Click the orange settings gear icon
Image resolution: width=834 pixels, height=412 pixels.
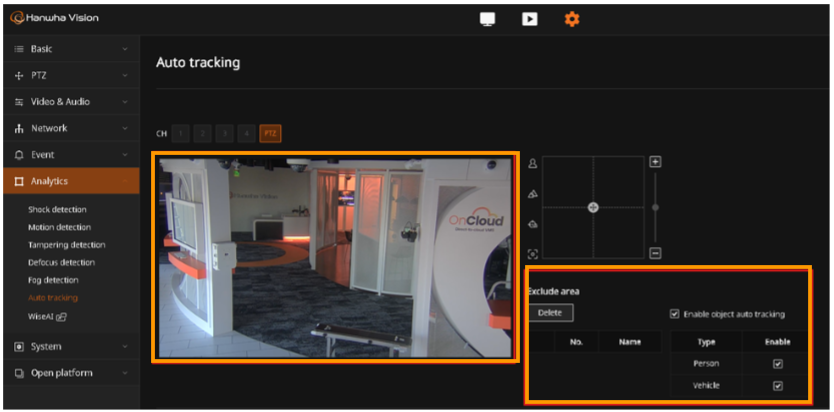tap(571, 19)
